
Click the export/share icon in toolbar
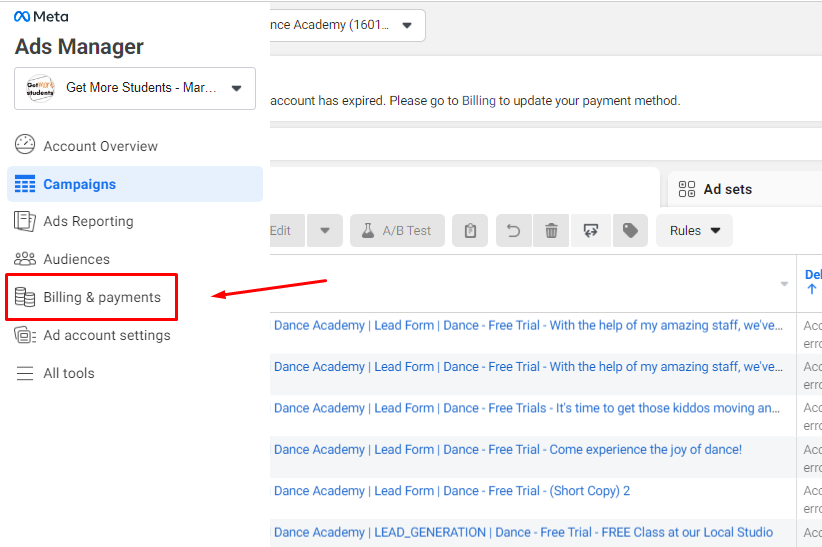click(x=591, y=230)
